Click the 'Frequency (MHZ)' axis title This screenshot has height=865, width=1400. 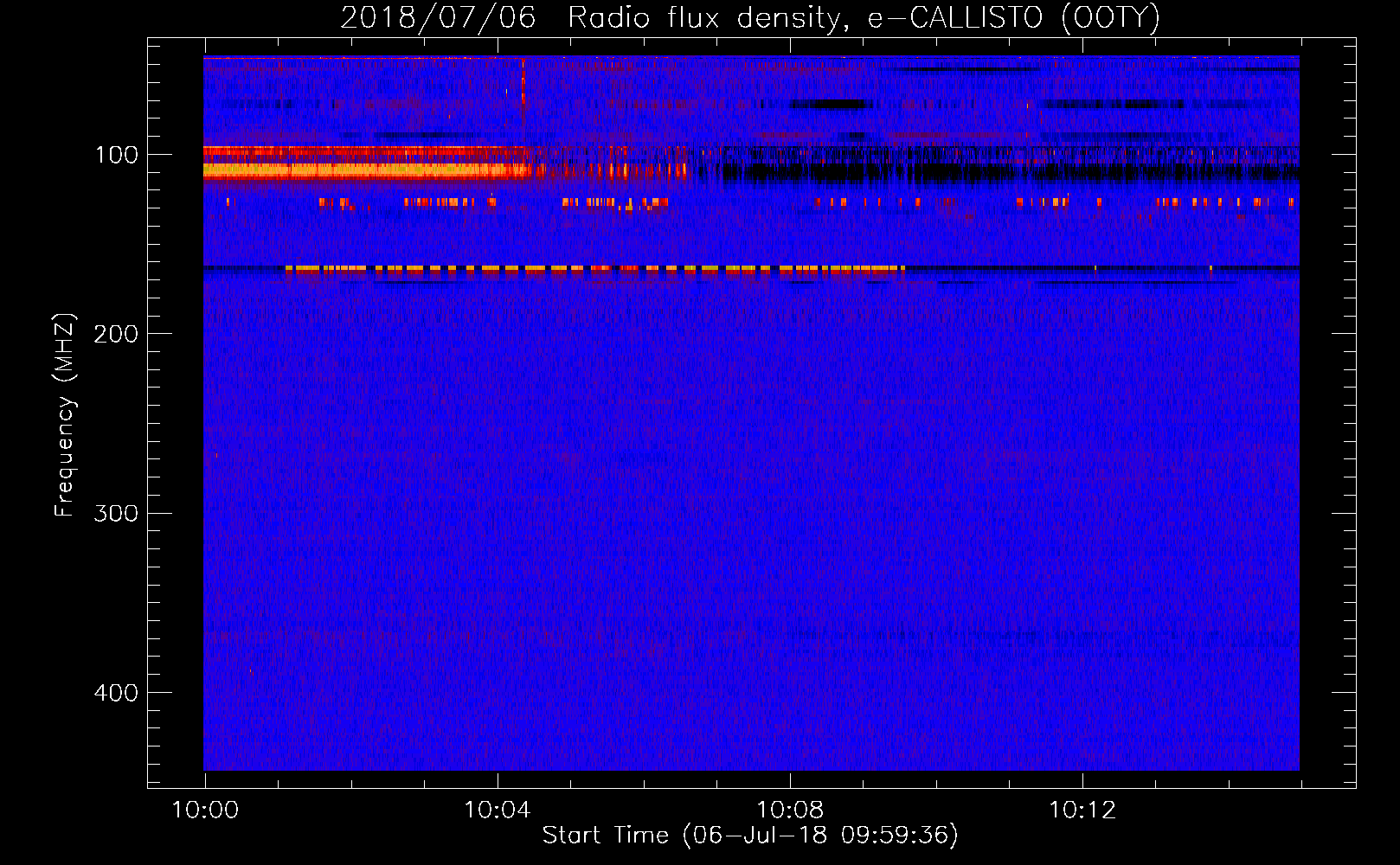point(65,414)
